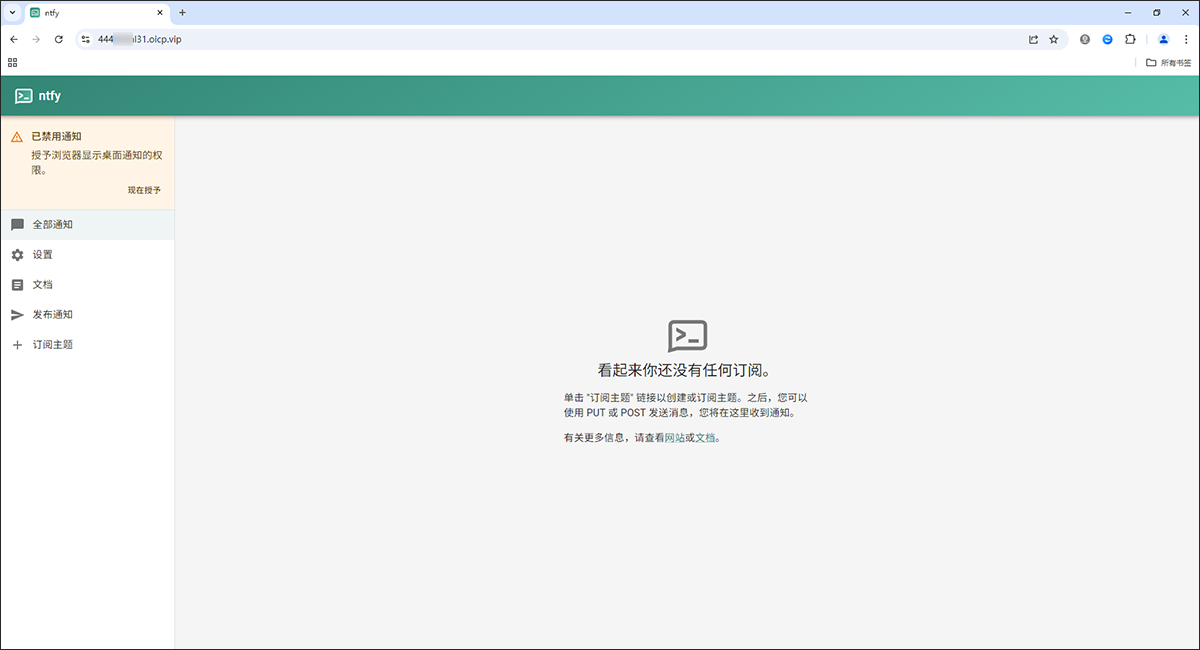Click the 看起来你还没有任何订阅 heading
Screen dimensions: 1200x650
pyautogui.click(x=687, y=371)
